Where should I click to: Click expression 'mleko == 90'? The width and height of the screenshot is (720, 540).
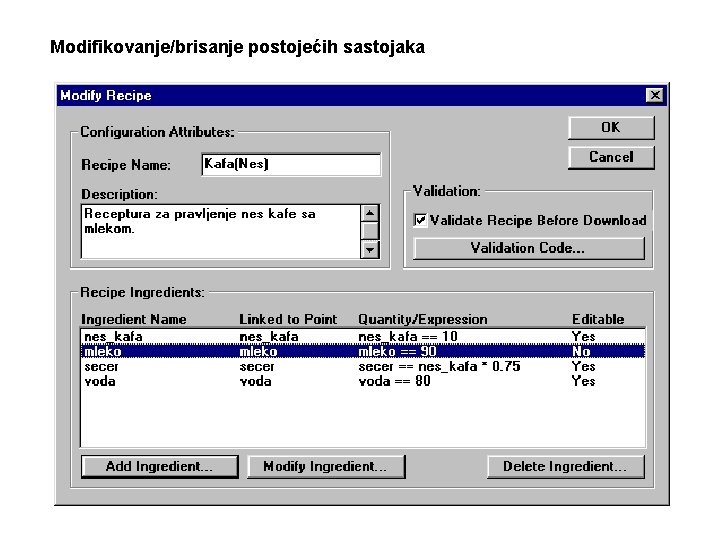tap(397, 352)
